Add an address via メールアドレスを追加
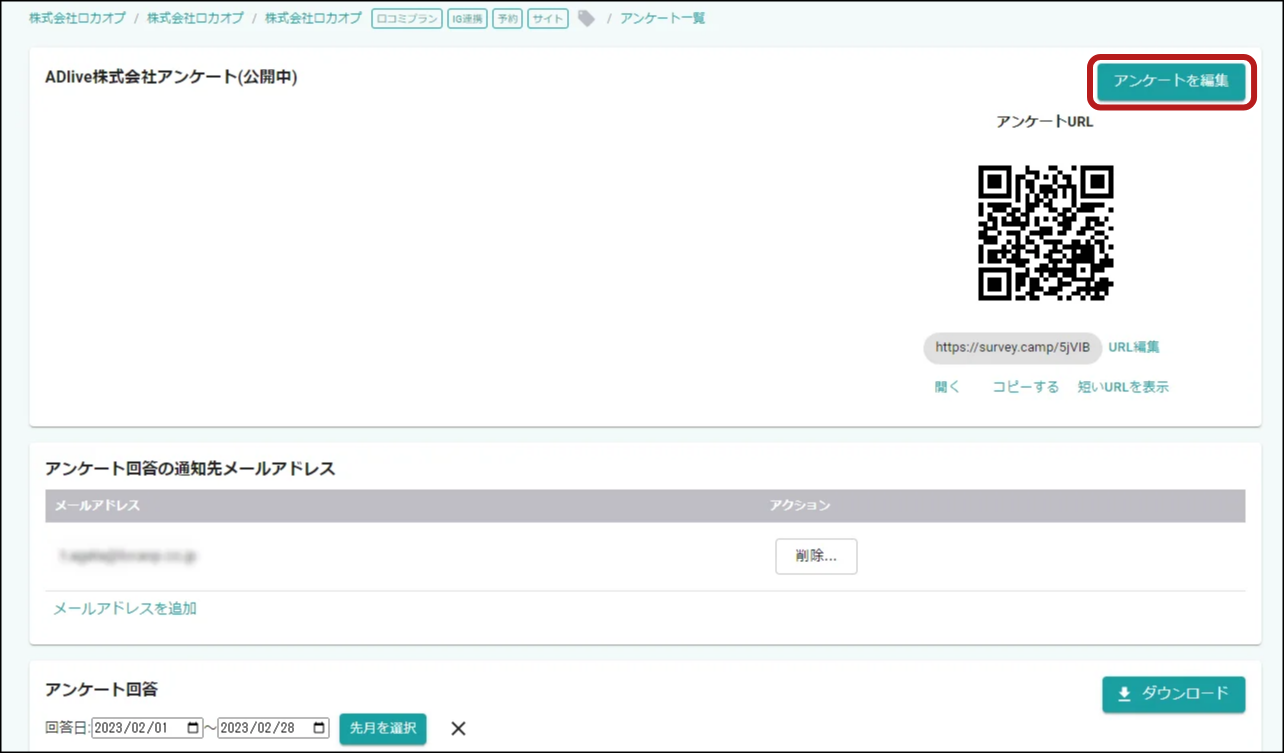Screen dimensions: 1284x753 (x=125, y=608)
